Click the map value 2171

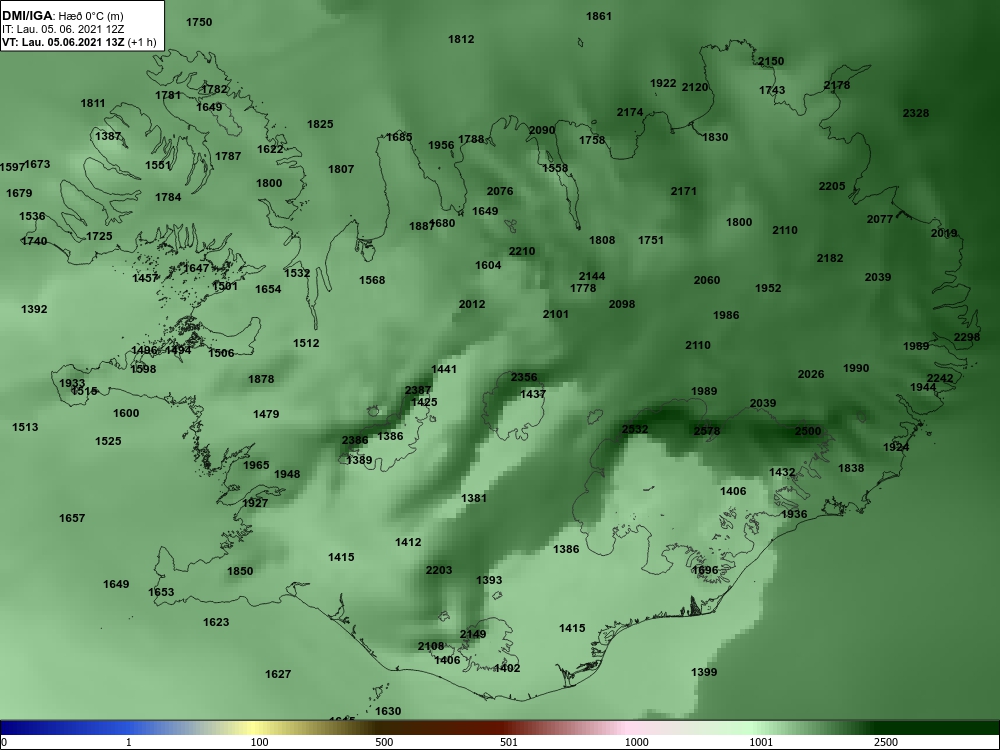[x=684, y=191]
